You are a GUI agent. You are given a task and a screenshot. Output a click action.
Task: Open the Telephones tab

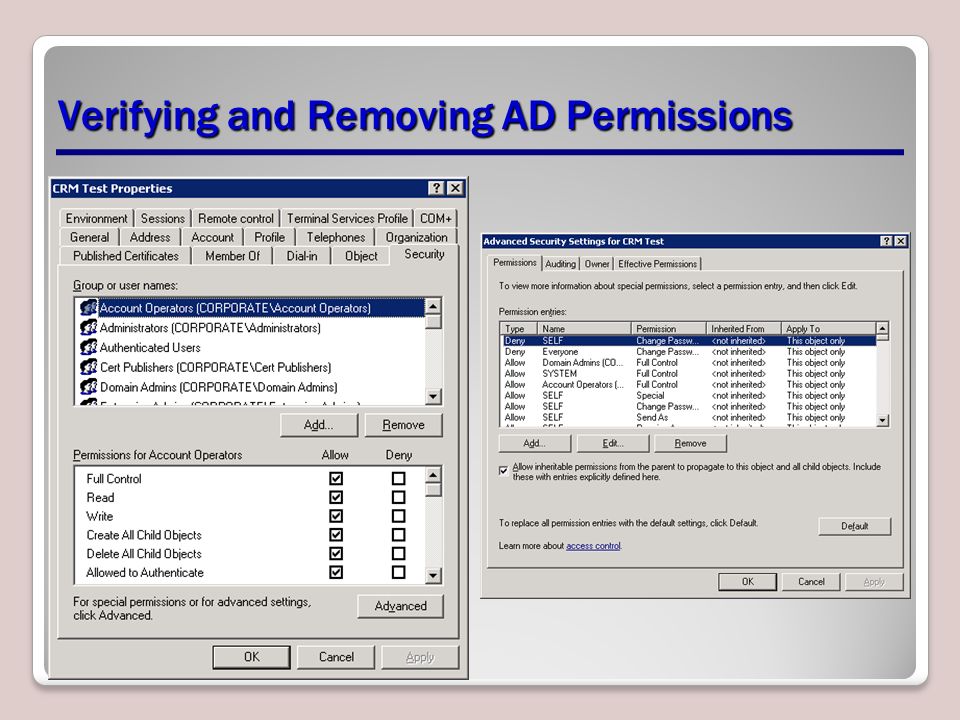pos(336,238)
